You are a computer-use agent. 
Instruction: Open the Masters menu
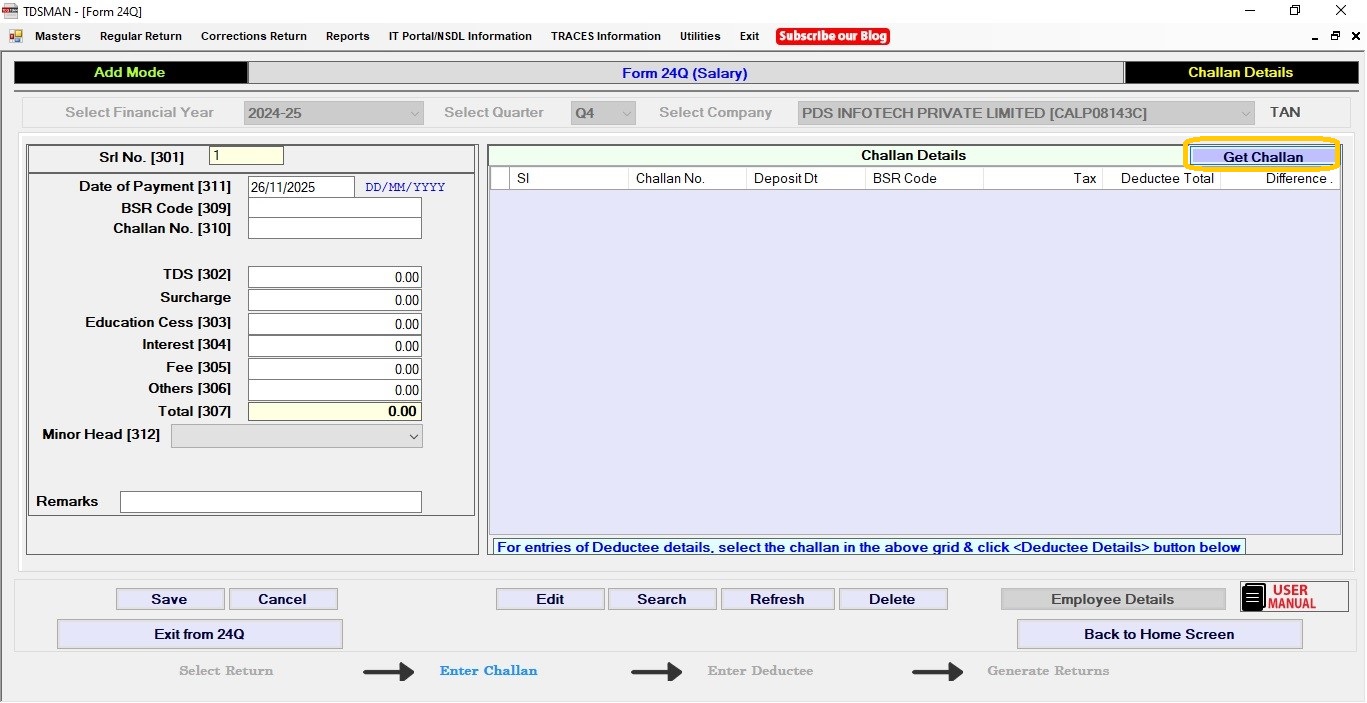[57, 36]
